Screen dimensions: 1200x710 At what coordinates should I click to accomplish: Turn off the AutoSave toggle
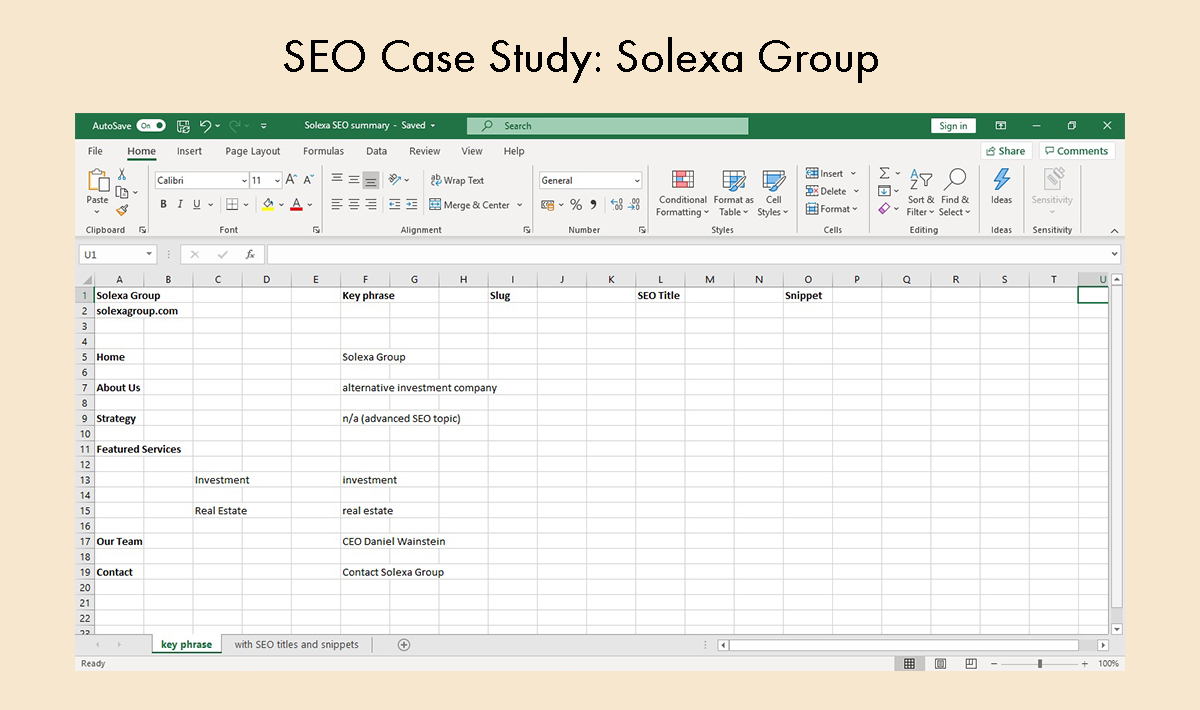coord(151,126)
